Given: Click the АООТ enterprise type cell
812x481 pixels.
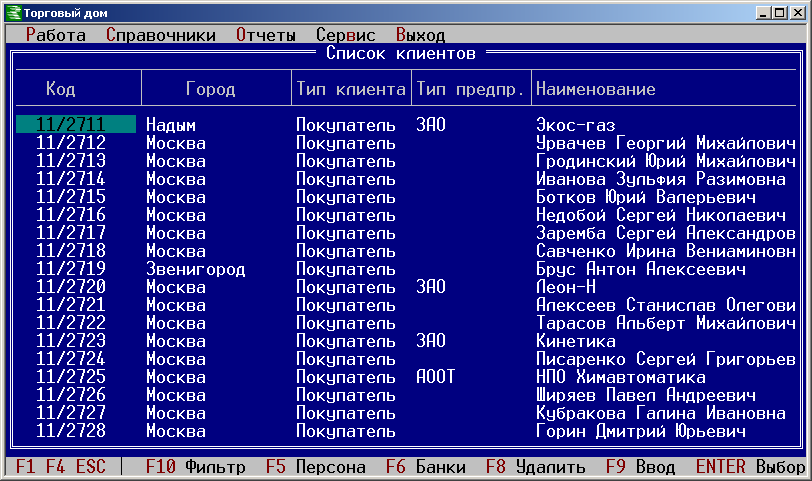Looking at the screenshot, I should click(436, 376).
